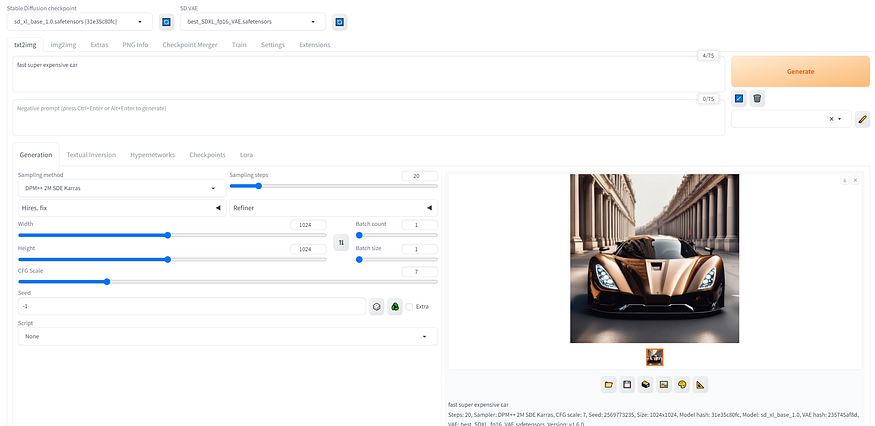Viewport: 875px width, 426px height.
Task: Clear selected styles with the X
Action: coord(831,119)
